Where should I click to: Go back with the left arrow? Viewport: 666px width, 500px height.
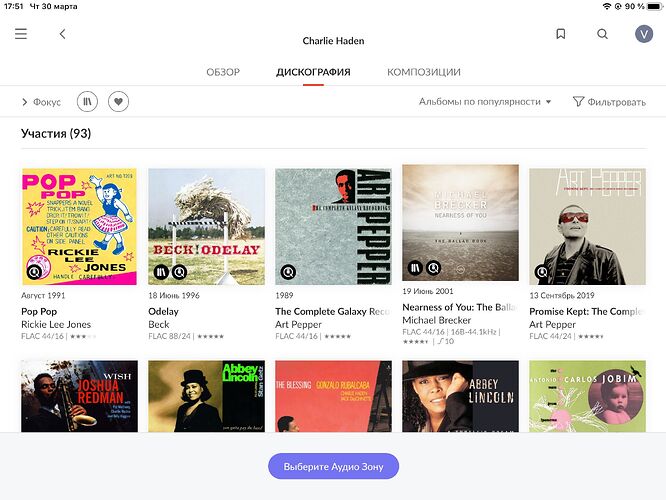point(62,34)
